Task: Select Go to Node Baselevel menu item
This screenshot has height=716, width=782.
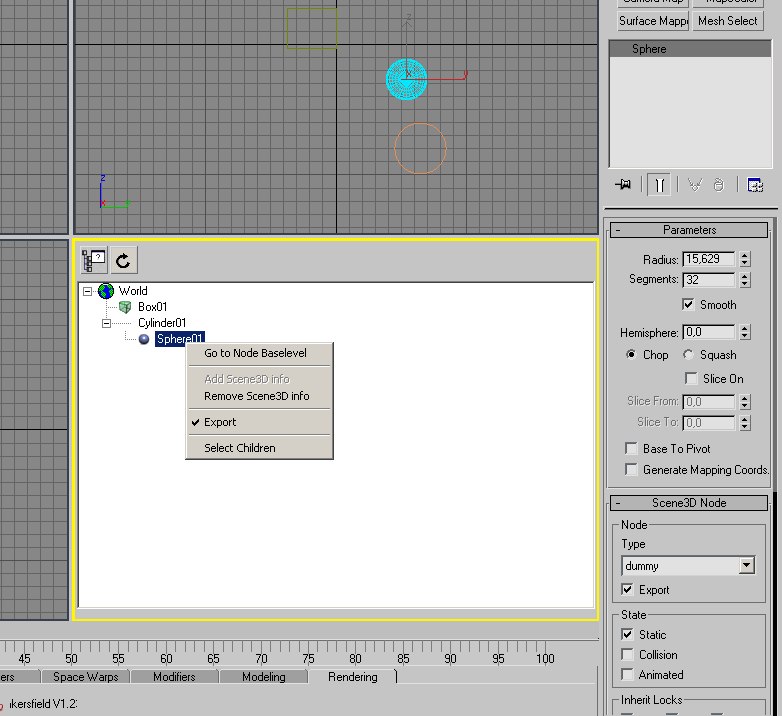Action: 255,353
